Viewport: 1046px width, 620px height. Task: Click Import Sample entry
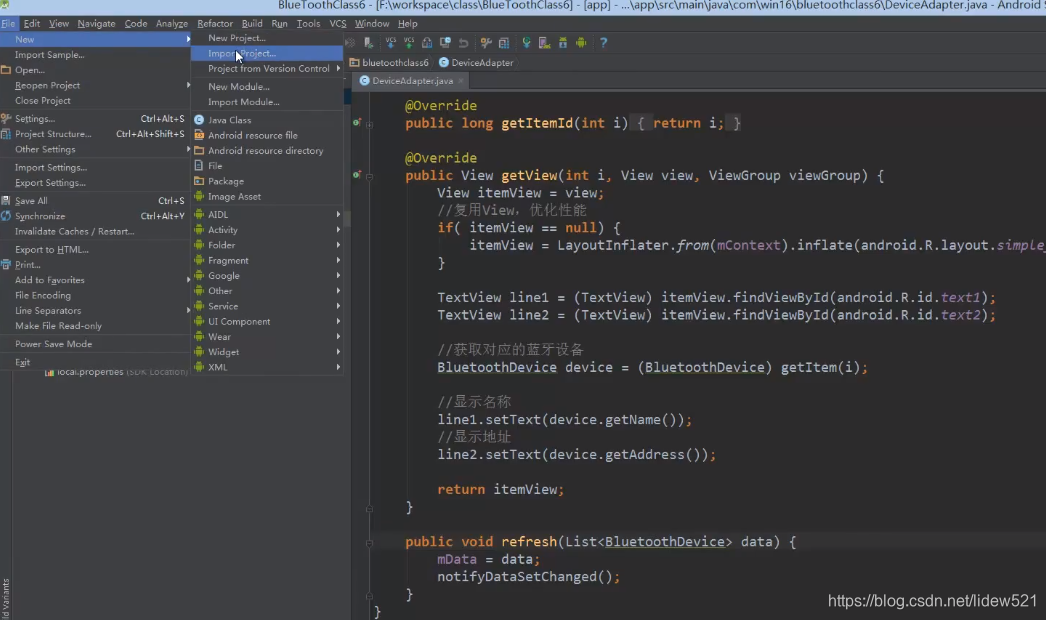[95, 55]
